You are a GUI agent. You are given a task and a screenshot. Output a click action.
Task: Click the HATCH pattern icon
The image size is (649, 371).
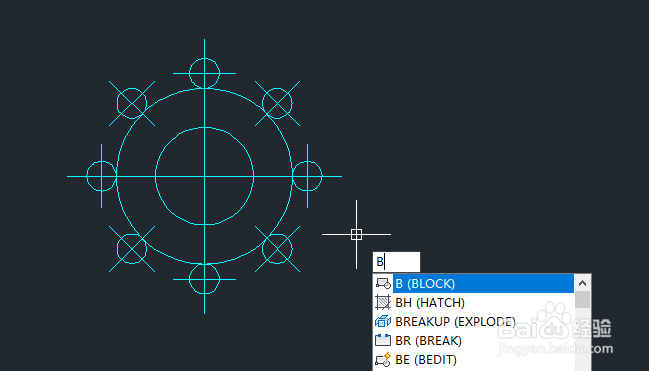tap(383, 303)
